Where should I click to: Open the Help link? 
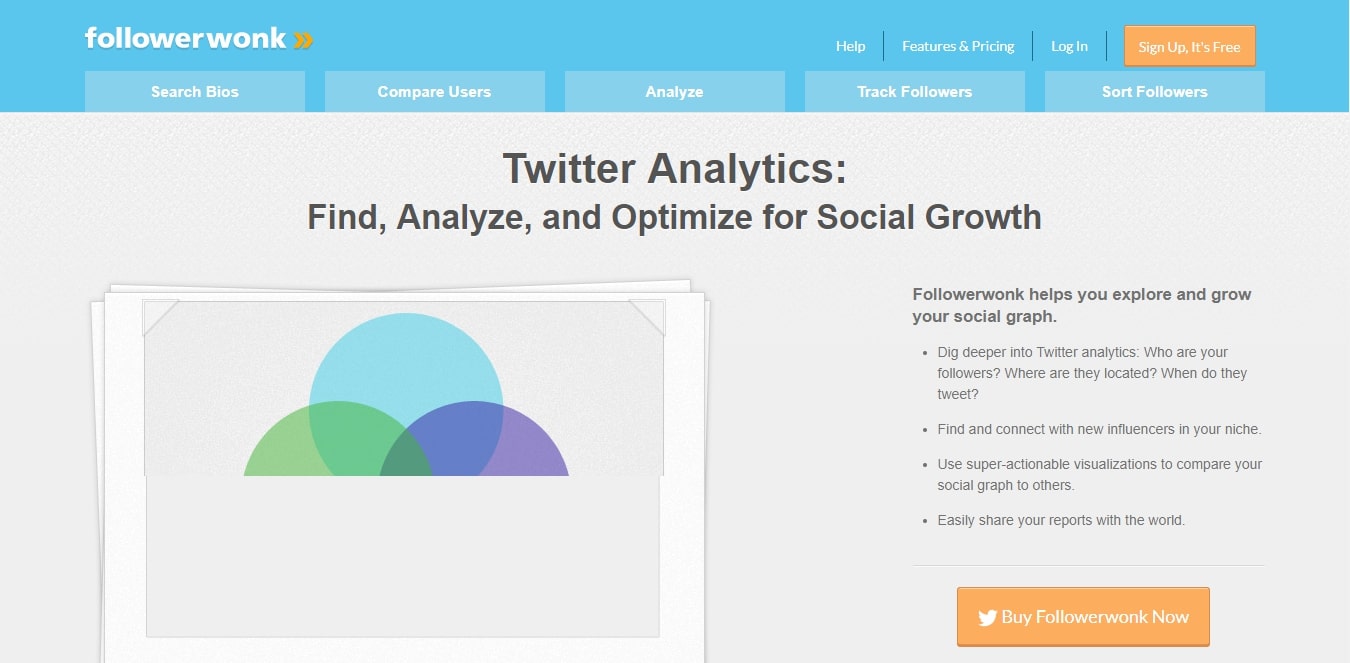click(850, 46)
